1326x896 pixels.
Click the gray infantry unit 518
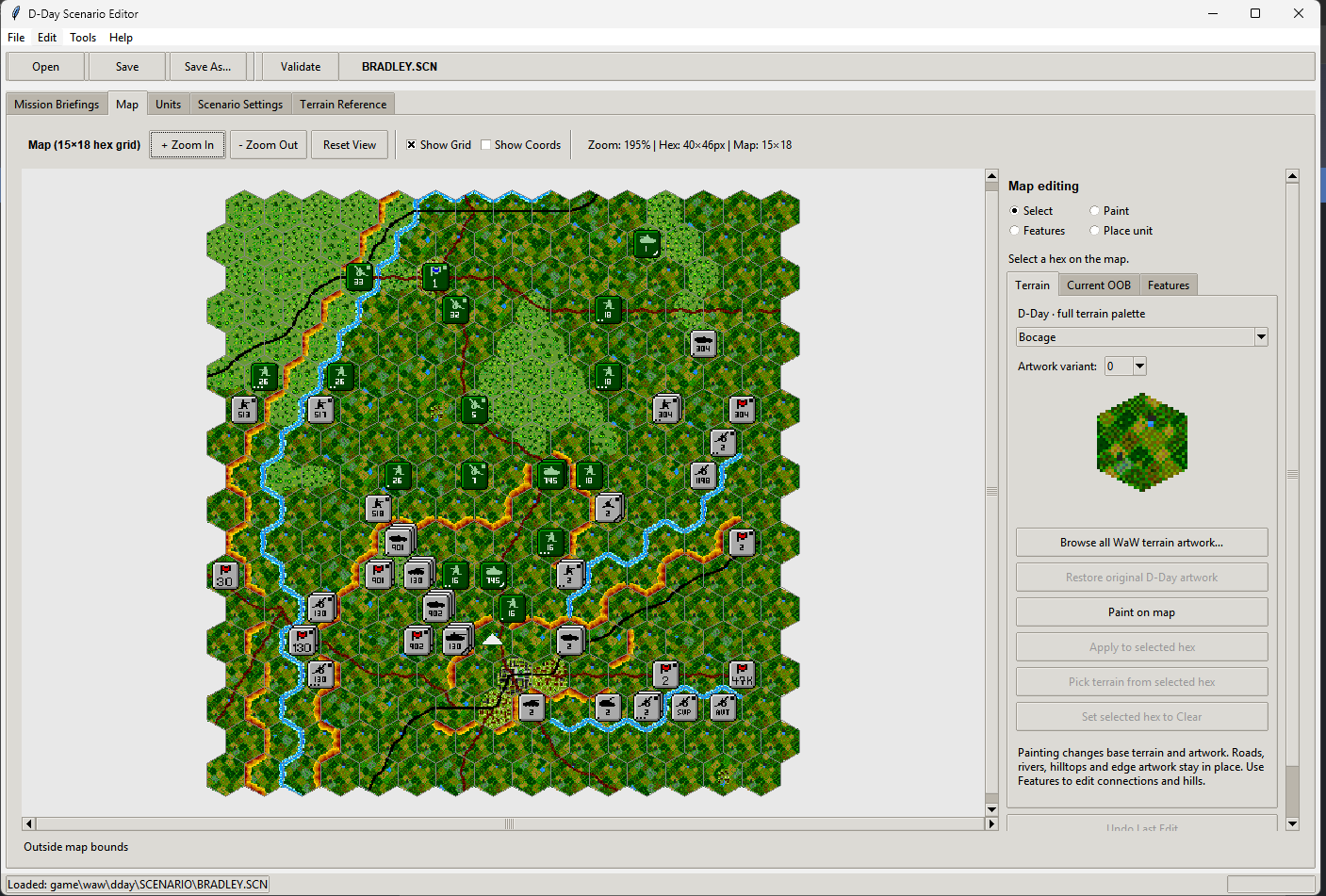[378, 508]
